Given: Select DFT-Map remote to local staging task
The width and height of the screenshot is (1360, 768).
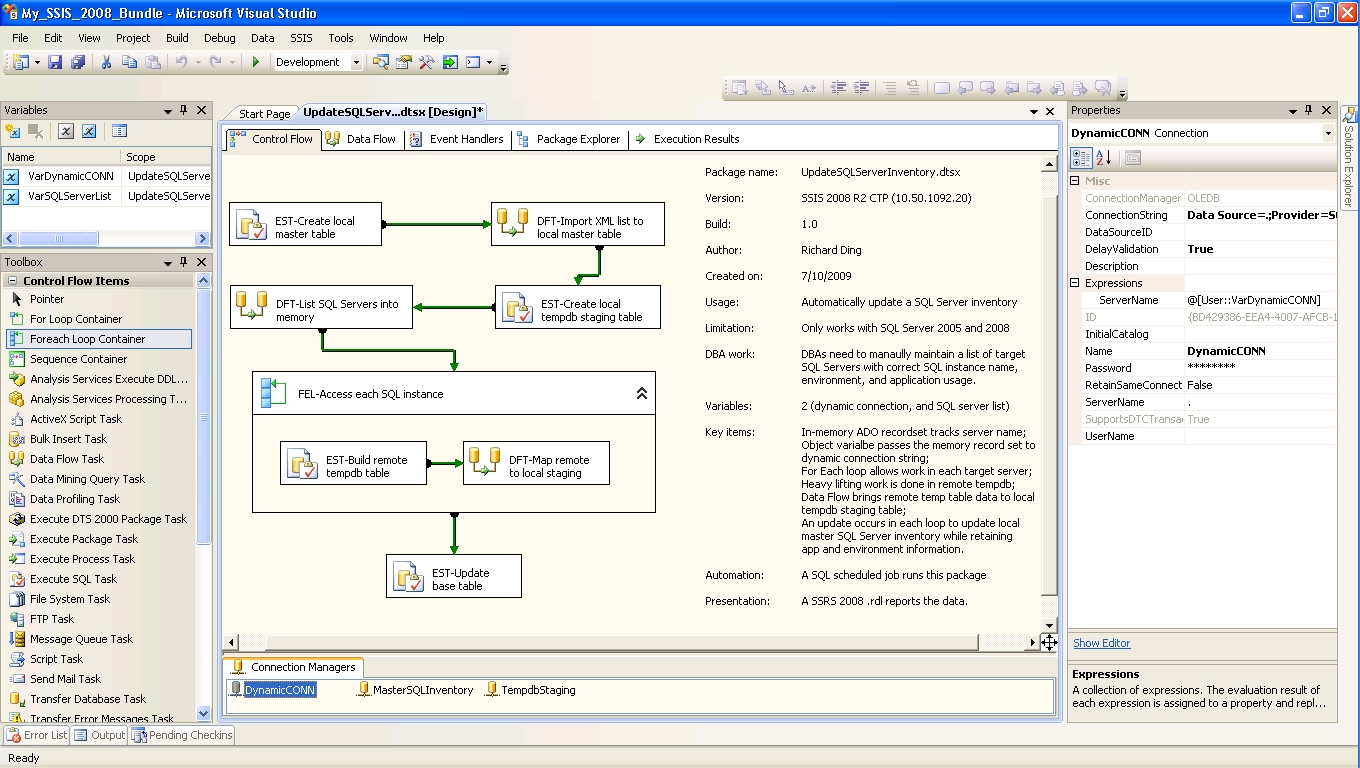Looking at the screenshot, I should (536, 464).
